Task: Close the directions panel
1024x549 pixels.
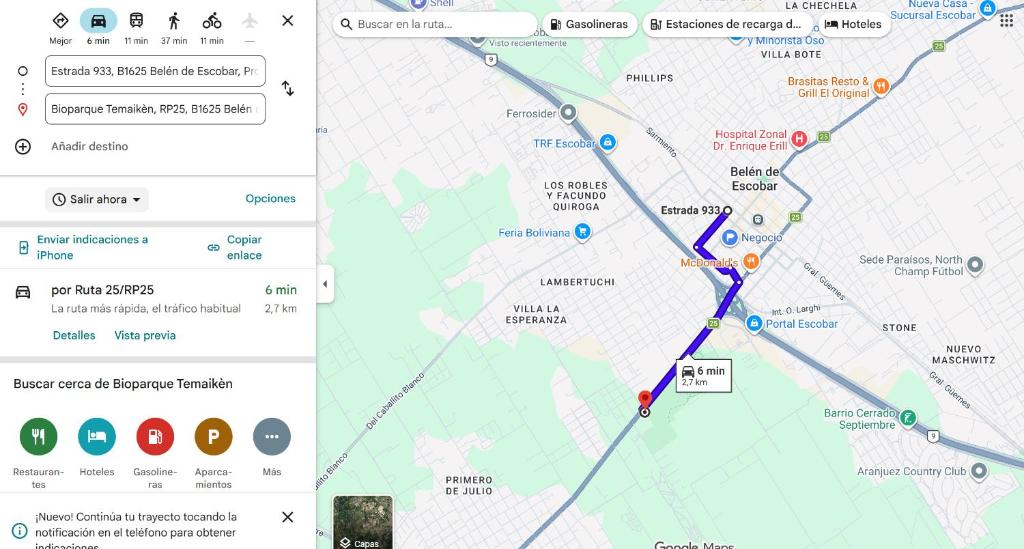Action: point(287,21)
